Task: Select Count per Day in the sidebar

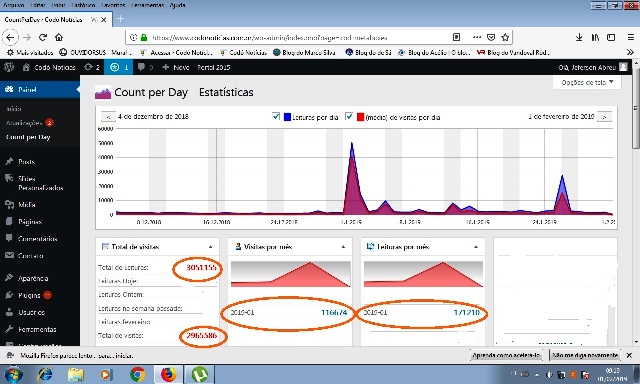Action: 28,137
